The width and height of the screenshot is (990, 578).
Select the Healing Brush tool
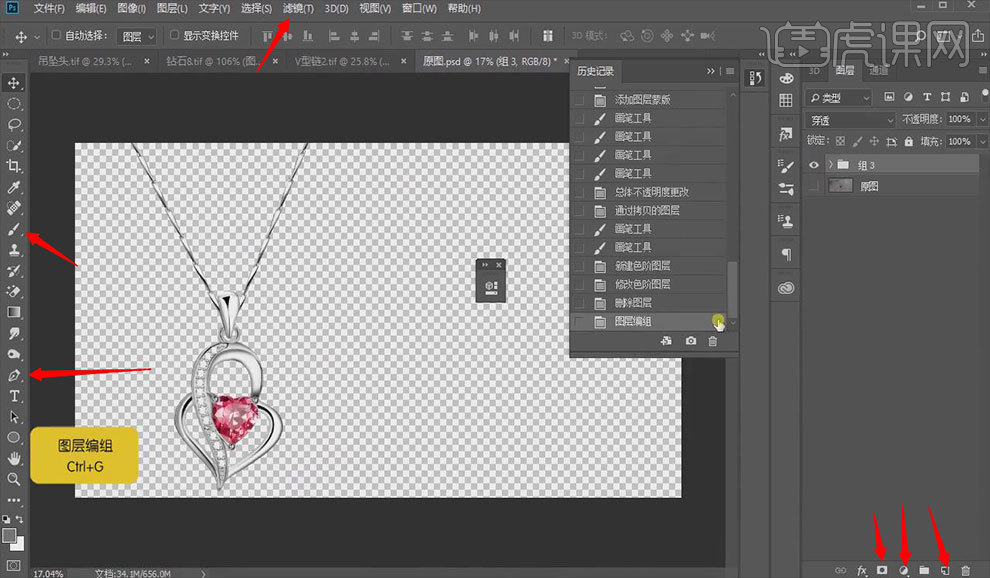[13, 208]
